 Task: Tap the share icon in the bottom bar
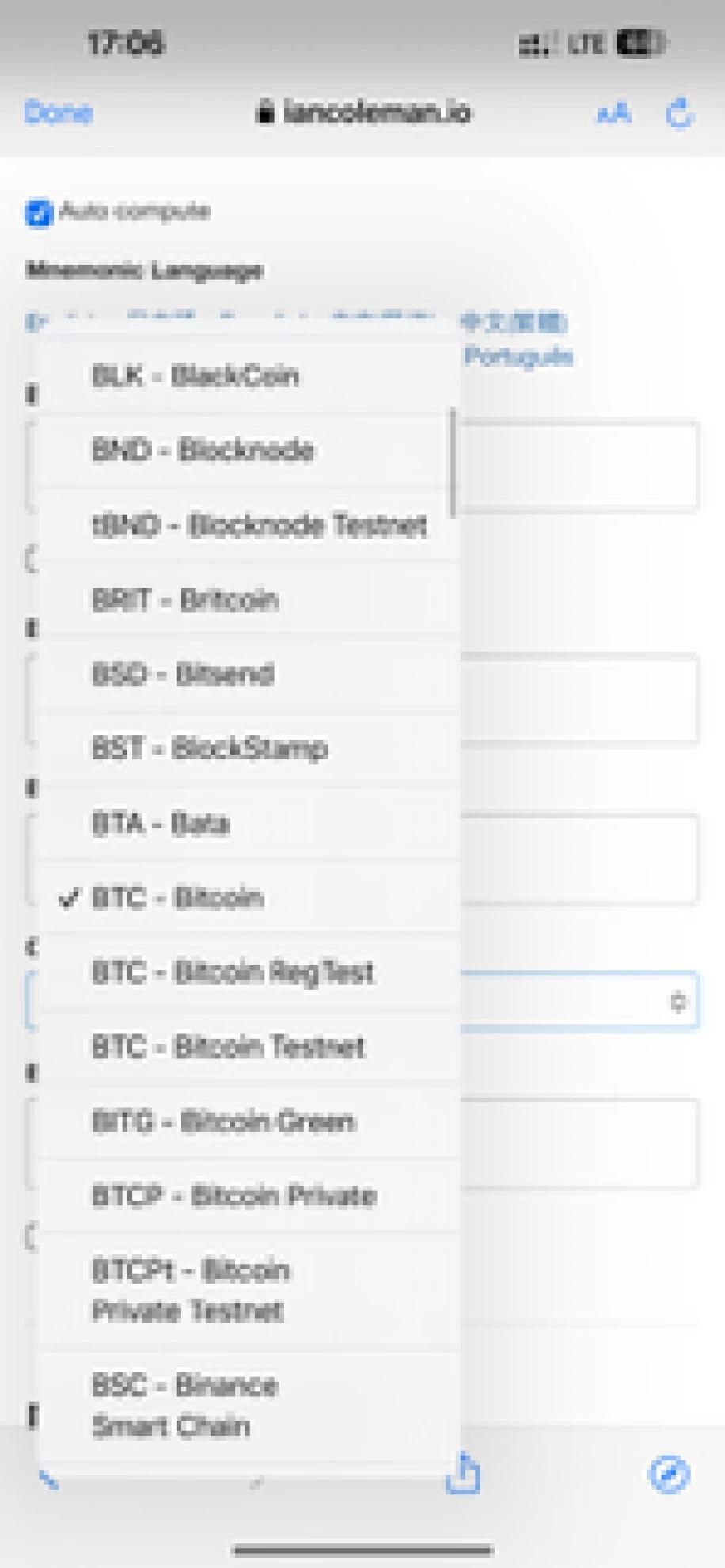tap(463, 1472)
